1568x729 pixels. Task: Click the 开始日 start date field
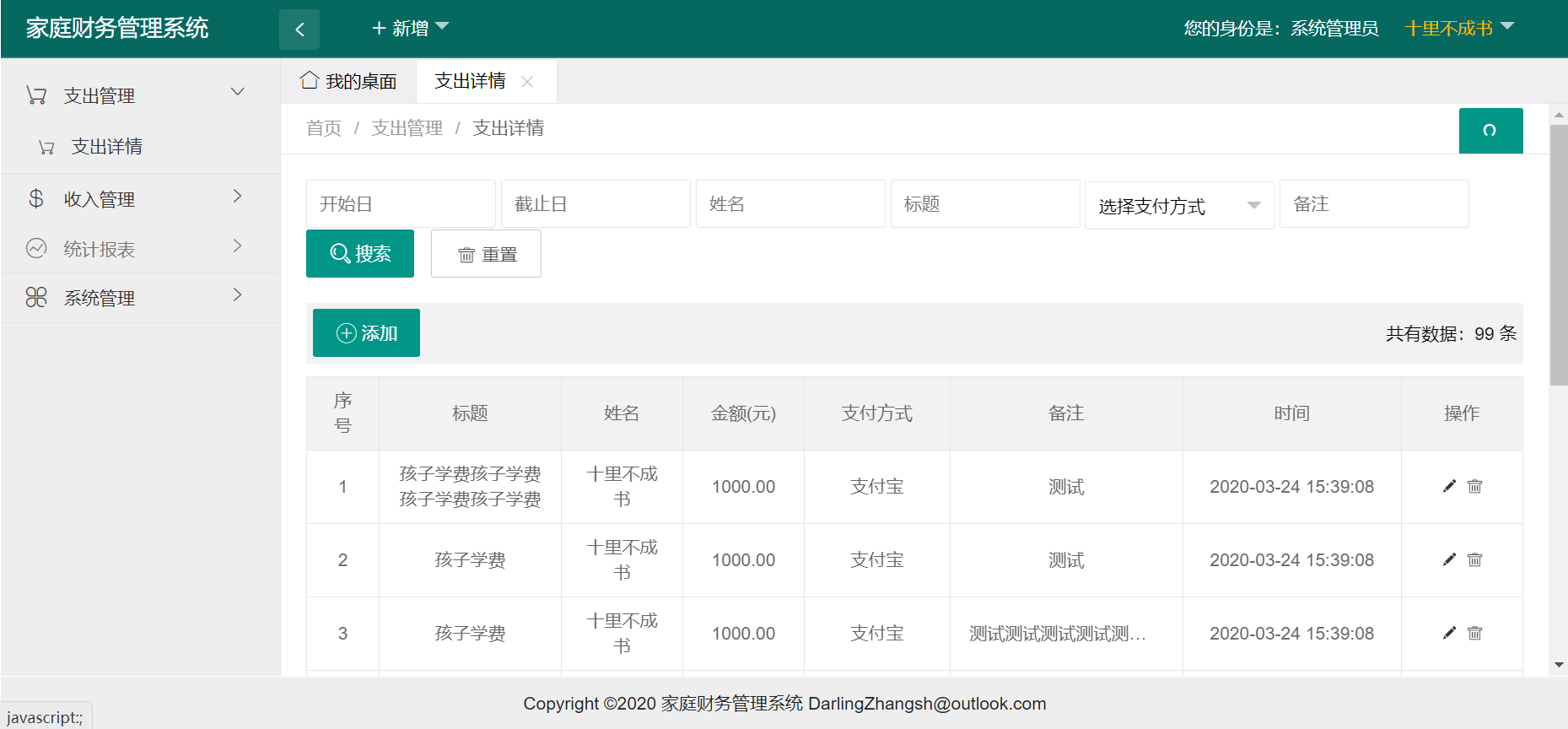(x=401, y=204)
